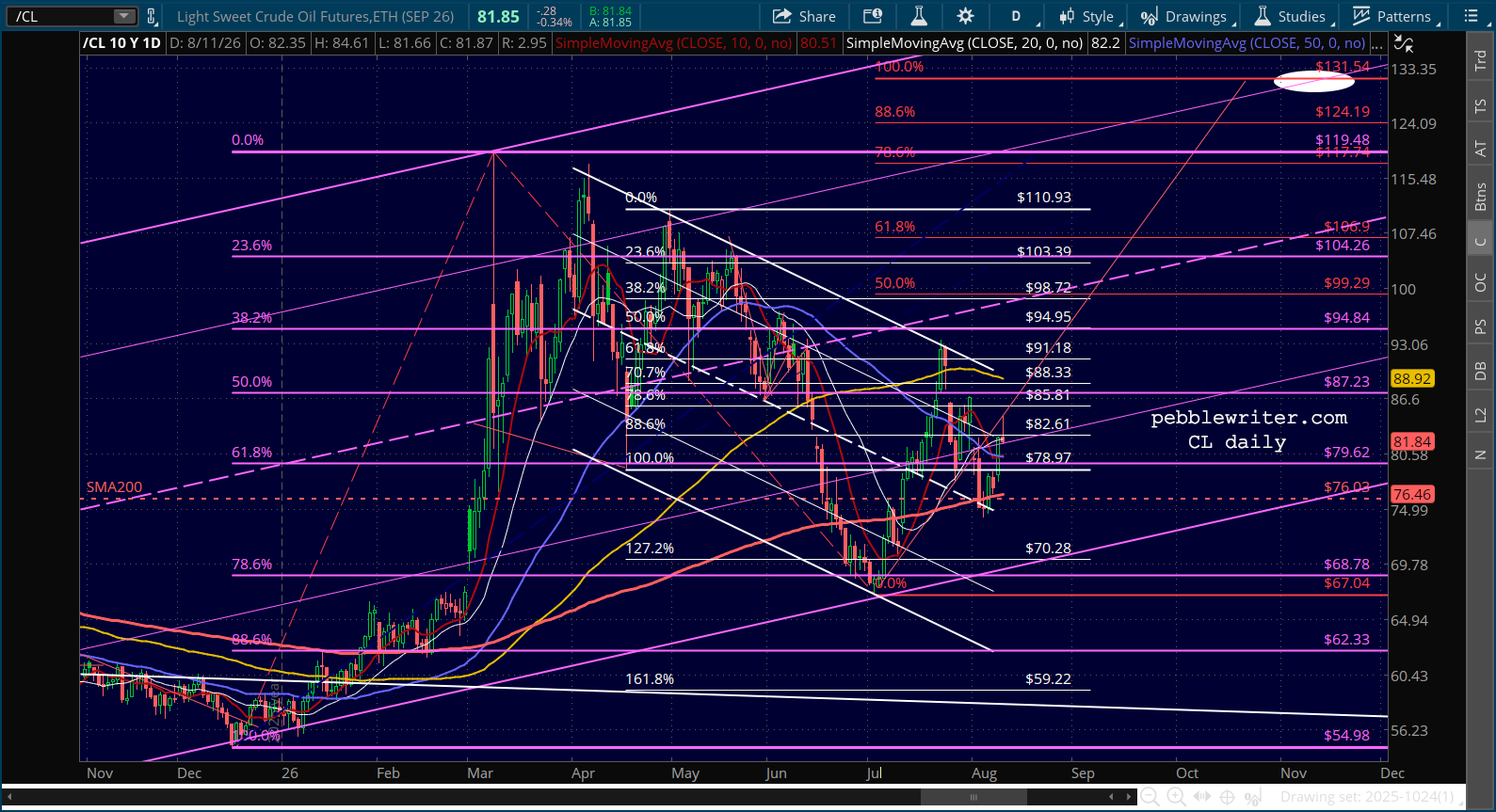
Task: Click the horizontal time scrollbar thumb
Action: 973,797
